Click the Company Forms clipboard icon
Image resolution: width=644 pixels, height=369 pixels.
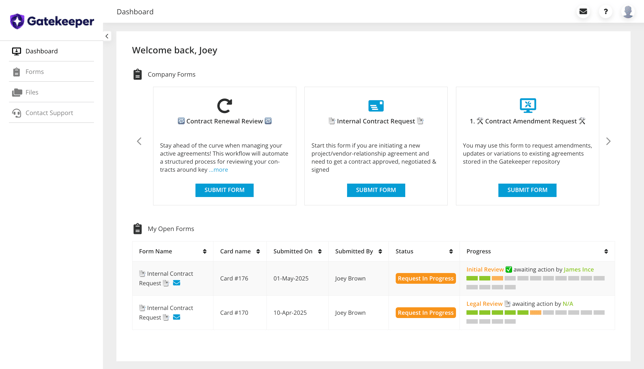coord(138,74)
